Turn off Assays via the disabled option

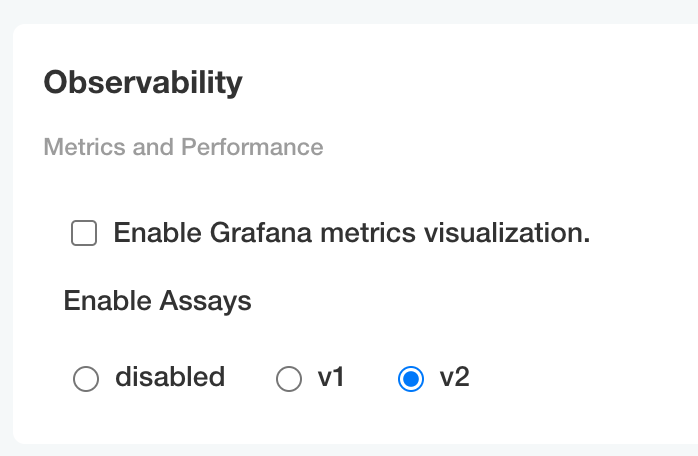tap(86, 379)
